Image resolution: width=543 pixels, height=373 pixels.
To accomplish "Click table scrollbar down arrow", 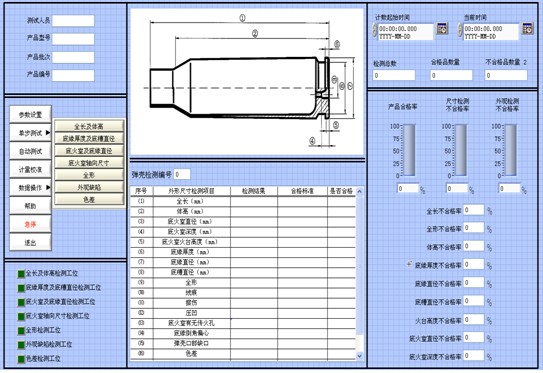I will click(360, 356).
